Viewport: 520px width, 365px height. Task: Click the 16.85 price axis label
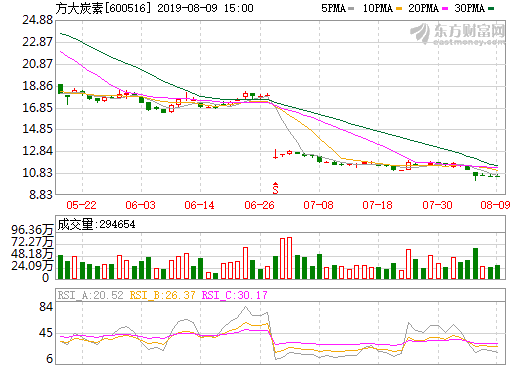point(37,108)
